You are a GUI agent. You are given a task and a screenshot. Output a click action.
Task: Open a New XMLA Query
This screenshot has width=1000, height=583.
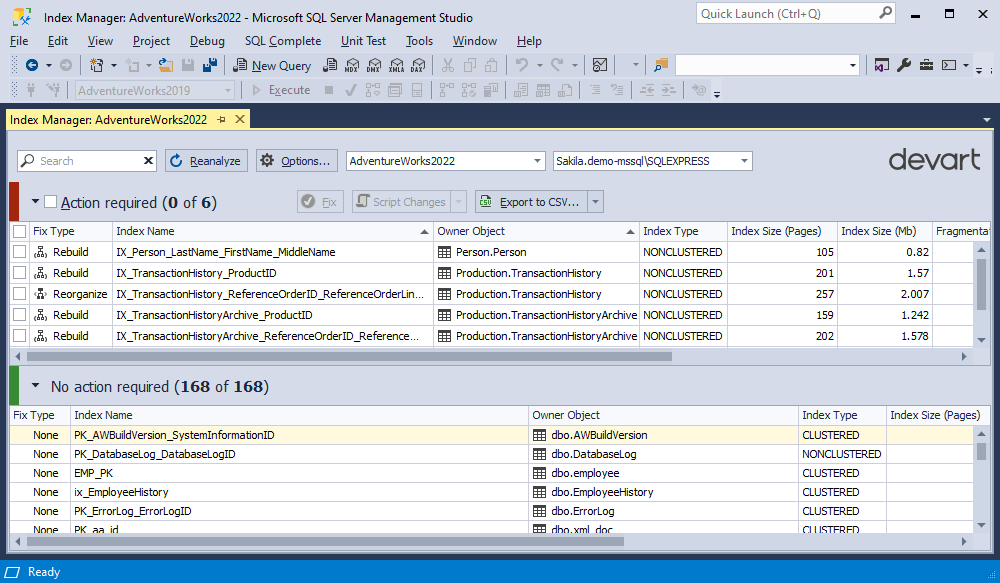point(396,65)
